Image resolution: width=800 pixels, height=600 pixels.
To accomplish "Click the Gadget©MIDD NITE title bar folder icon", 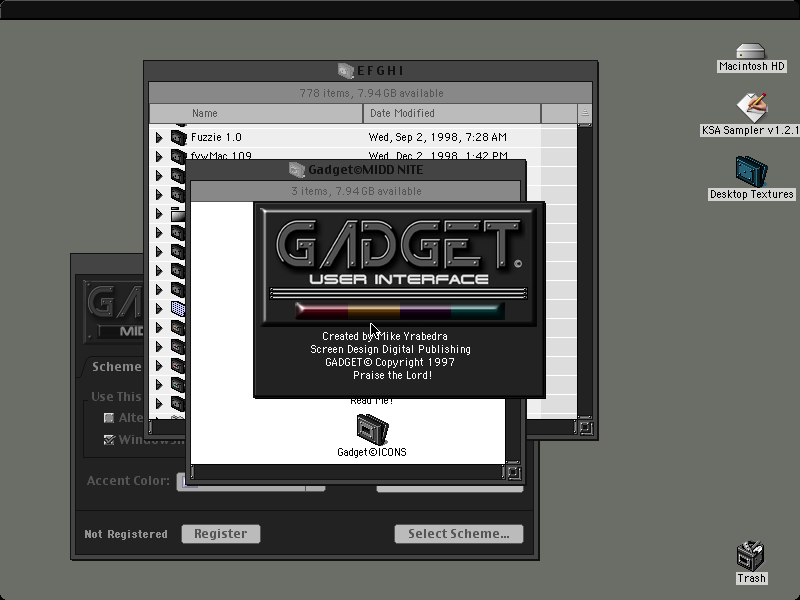I will pos(296,169).
